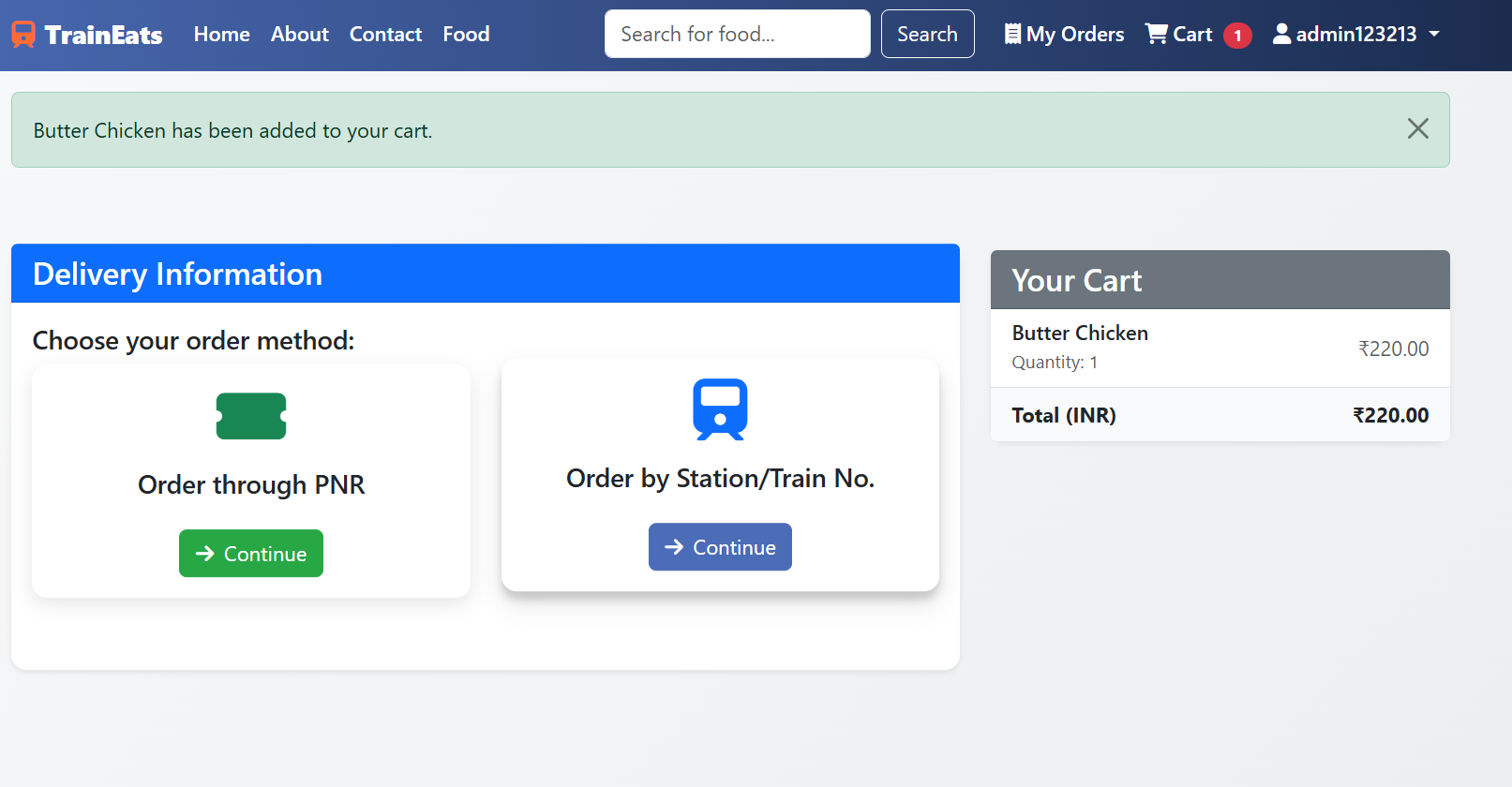This screenshot has height=787, width=1512.
Task: Click the blue train icon
Action: tap(720, 409)
